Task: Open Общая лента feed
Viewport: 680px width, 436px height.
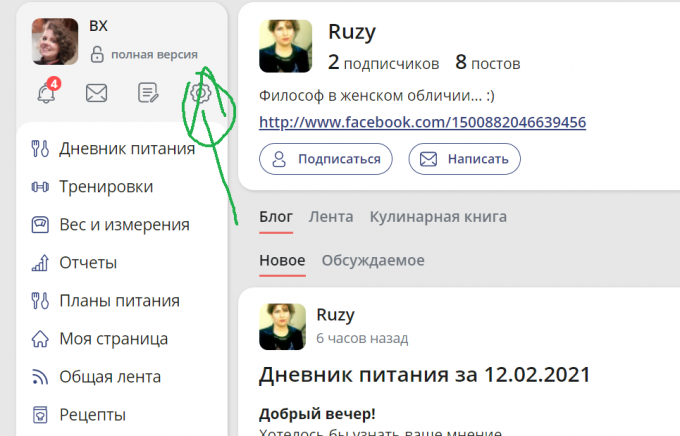Action: (x=110, y=377)
